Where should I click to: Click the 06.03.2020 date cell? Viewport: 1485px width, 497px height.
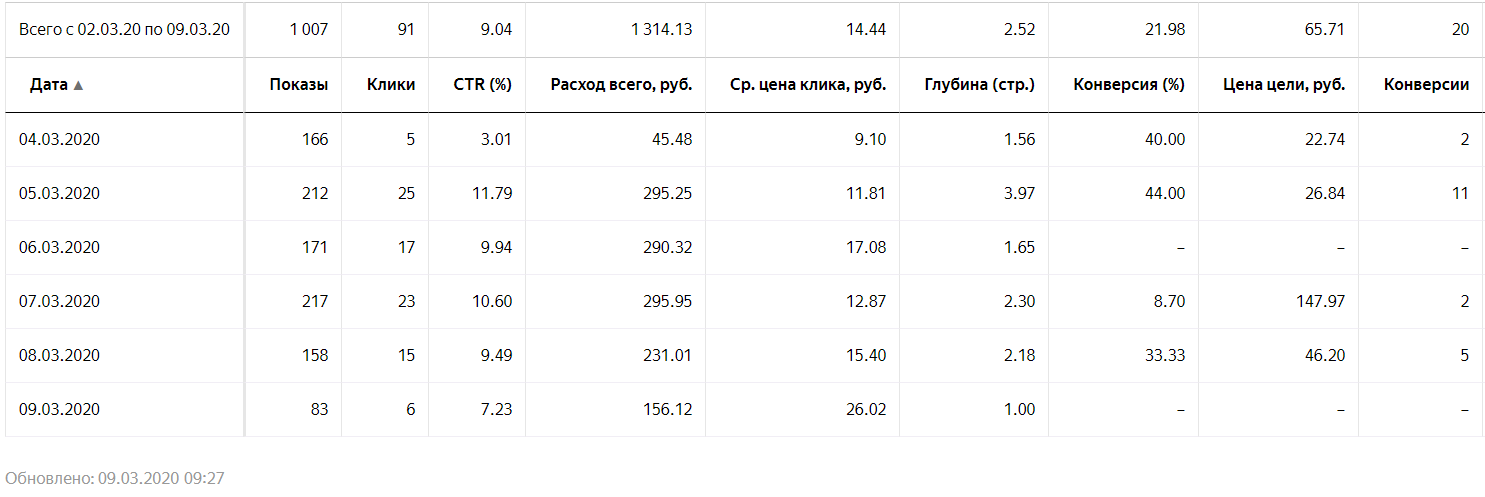click(x=59, y=248)
